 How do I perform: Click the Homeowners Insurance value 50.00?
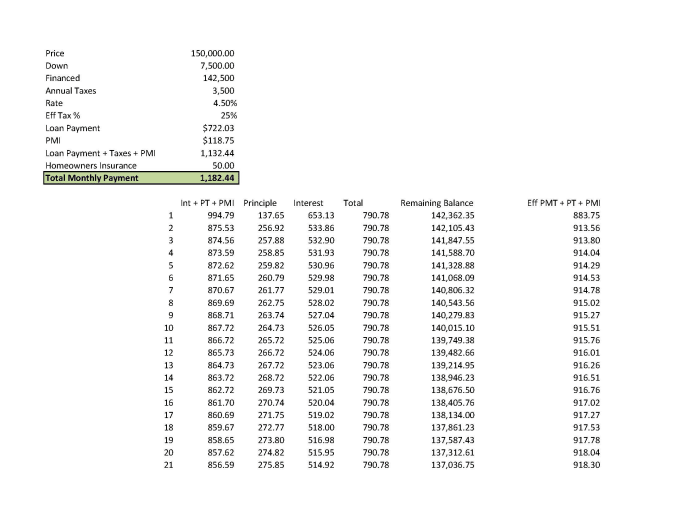click(223, 166)
